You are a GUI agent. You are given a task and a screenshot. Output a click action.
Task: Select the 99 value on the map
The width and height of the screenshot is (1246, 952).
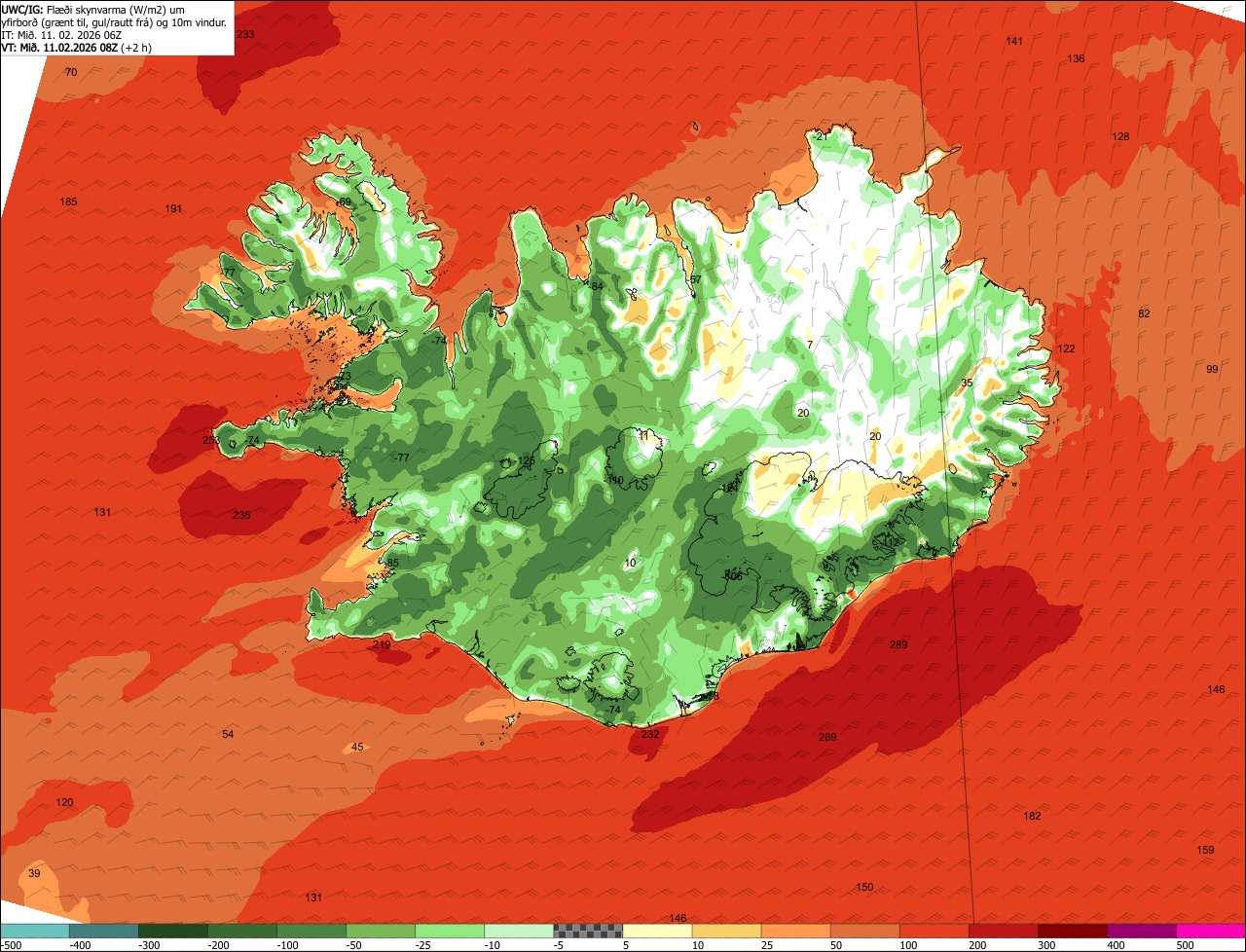click(1212, 369)
